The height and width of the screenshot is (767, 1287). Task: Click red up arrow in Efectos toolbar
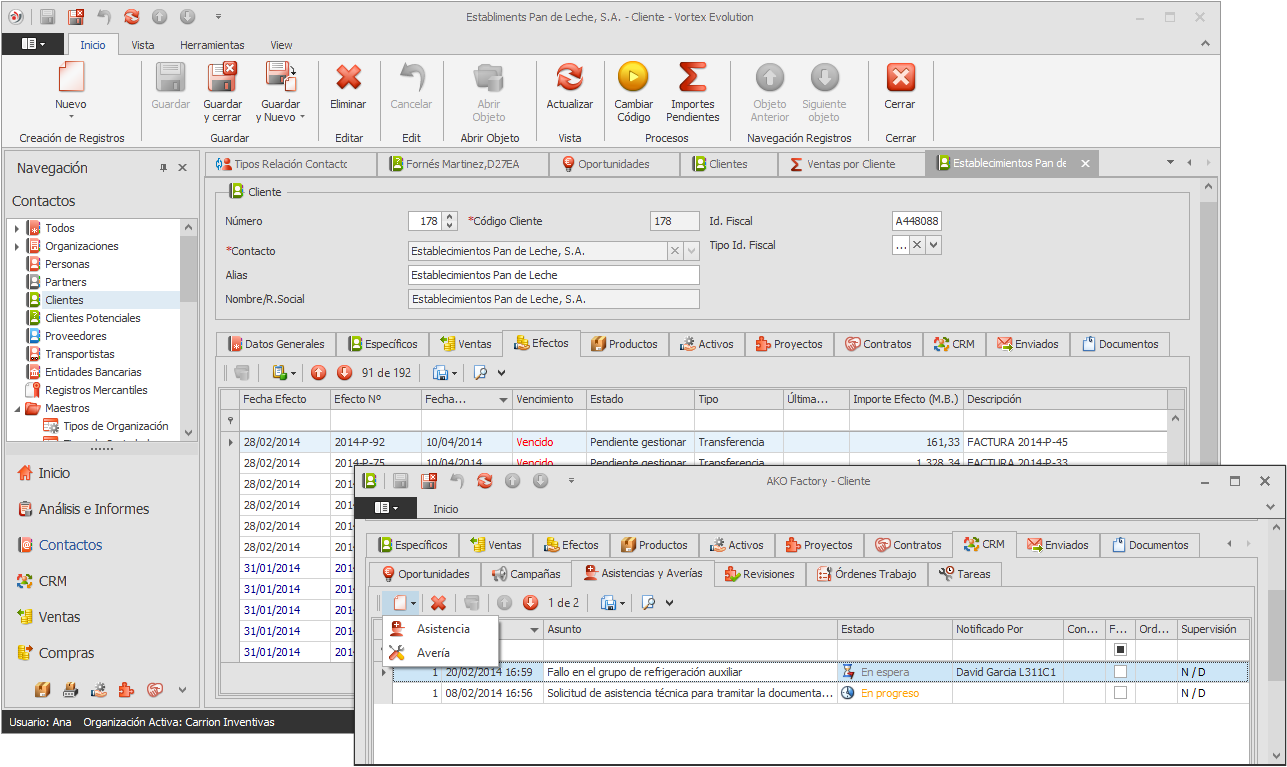click(319, 373)
